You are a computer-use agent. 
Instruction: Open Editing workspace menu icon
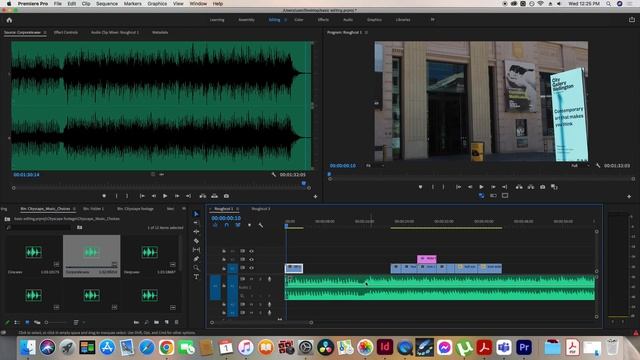pyautogui.click(x=285, y=20)
